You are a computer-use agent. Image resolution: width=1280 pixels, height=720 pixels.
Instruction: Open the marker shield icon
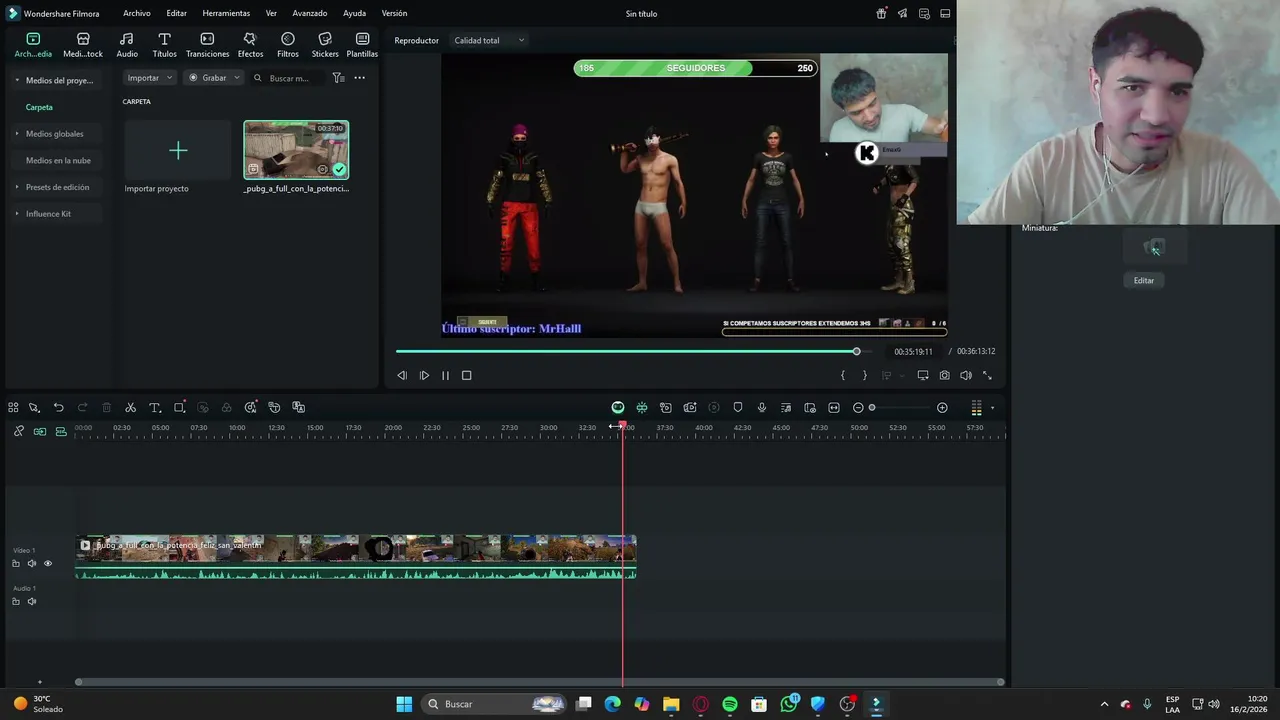pyautogui.click(x=738, y=408)
